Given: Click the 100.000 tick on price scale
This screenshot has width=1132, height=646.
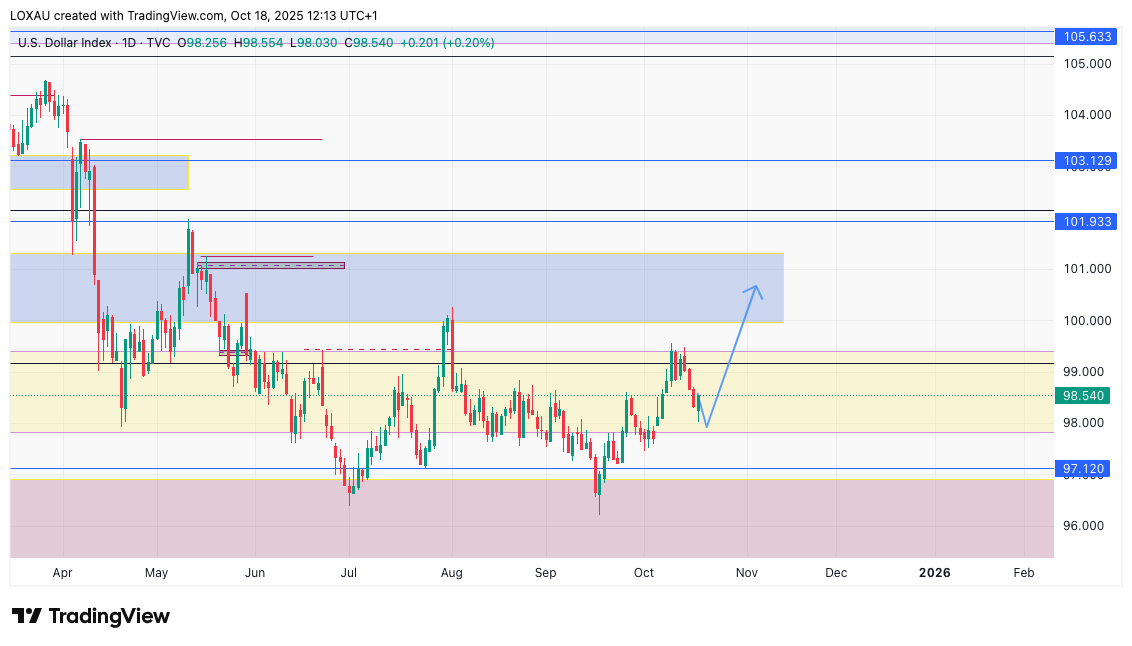Looking at the screenshot, I should (1087, 321).
